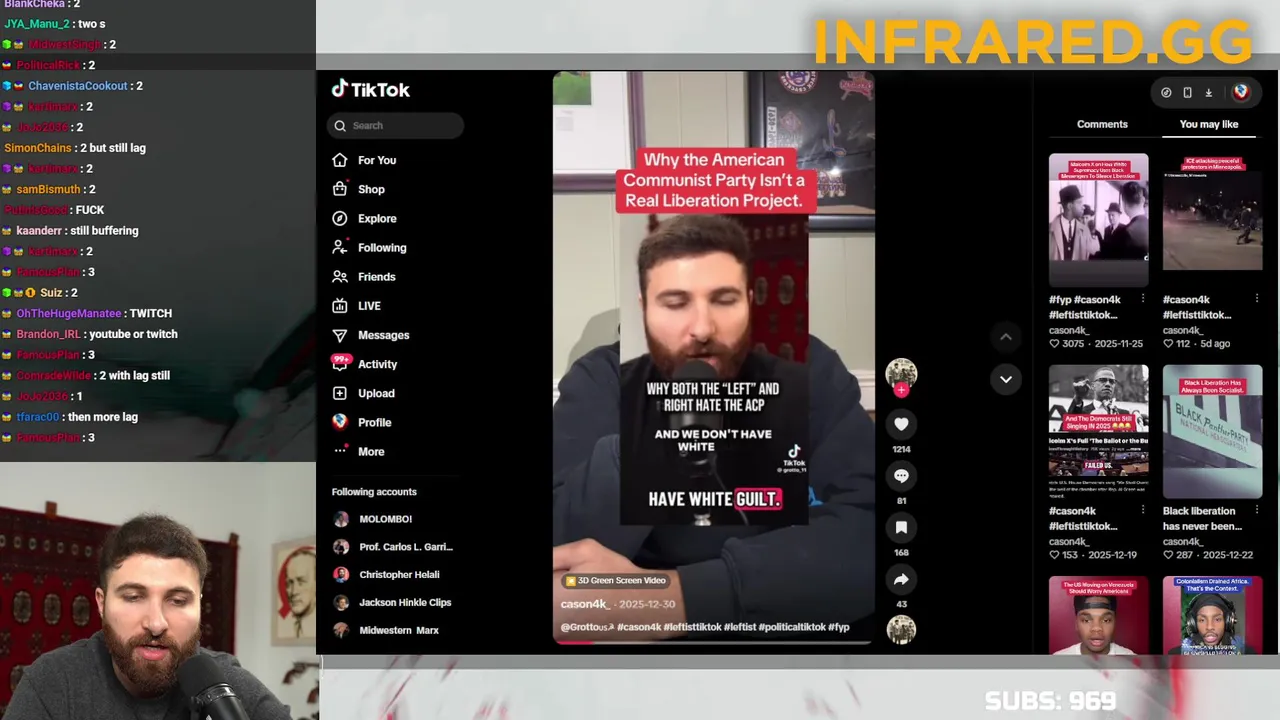Viewport: 1280px width, 720px height.
Task: Open the Friends section
Action: point(377,277)
